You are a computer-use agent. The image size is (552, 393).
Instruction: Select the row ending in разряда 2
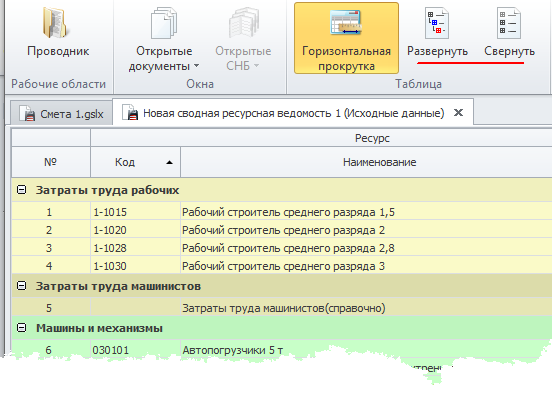coord(366,230)
